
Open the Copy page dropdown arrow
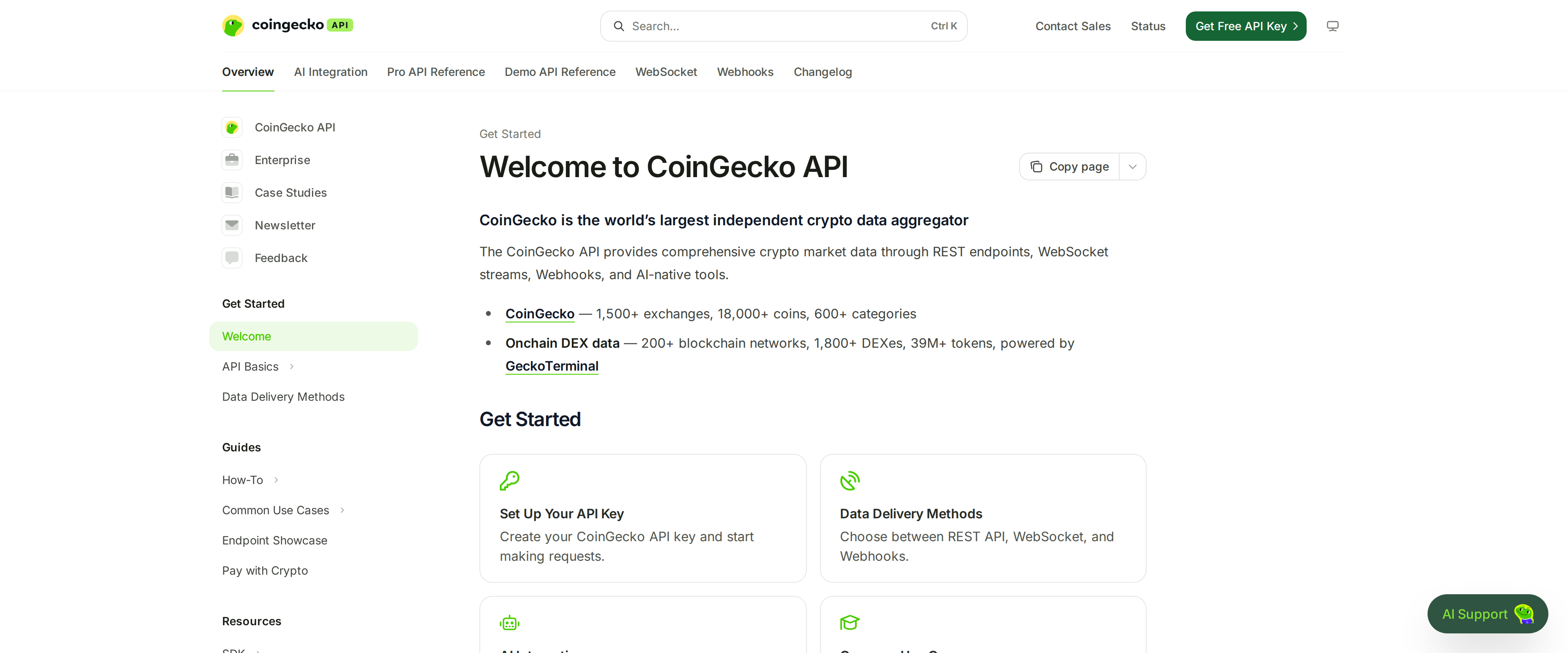tap(1132, 167)
